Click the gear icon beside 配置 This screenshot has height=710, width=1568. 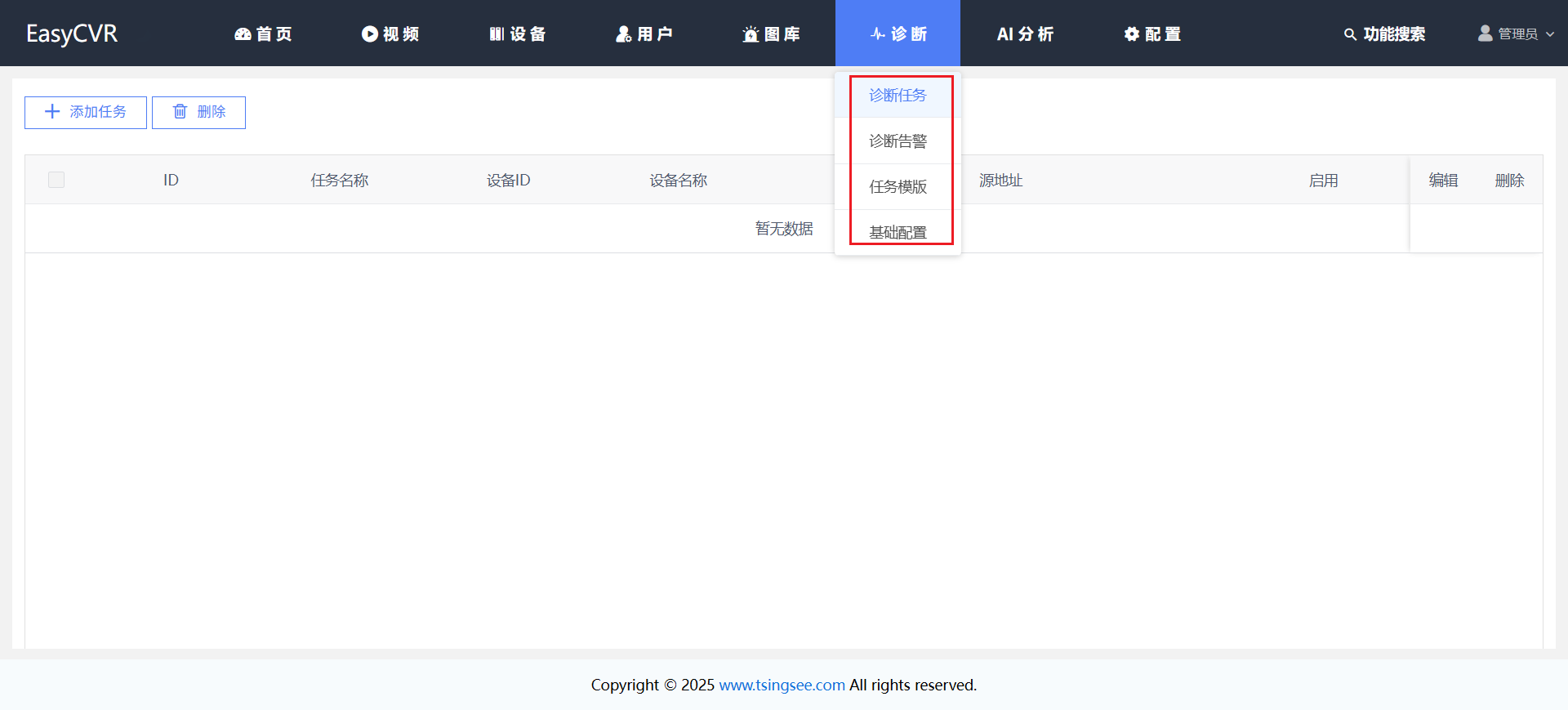[1132, 34]
